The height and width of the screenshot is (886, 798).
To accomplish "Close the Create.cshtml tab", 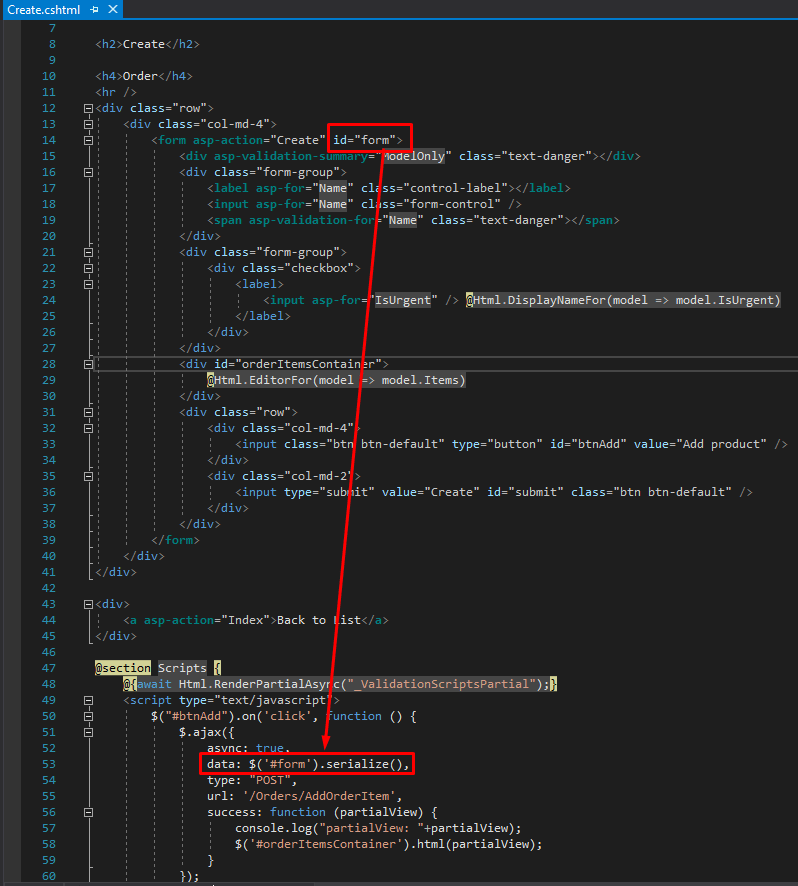I will pyautogui.click(x=113, y=10).
